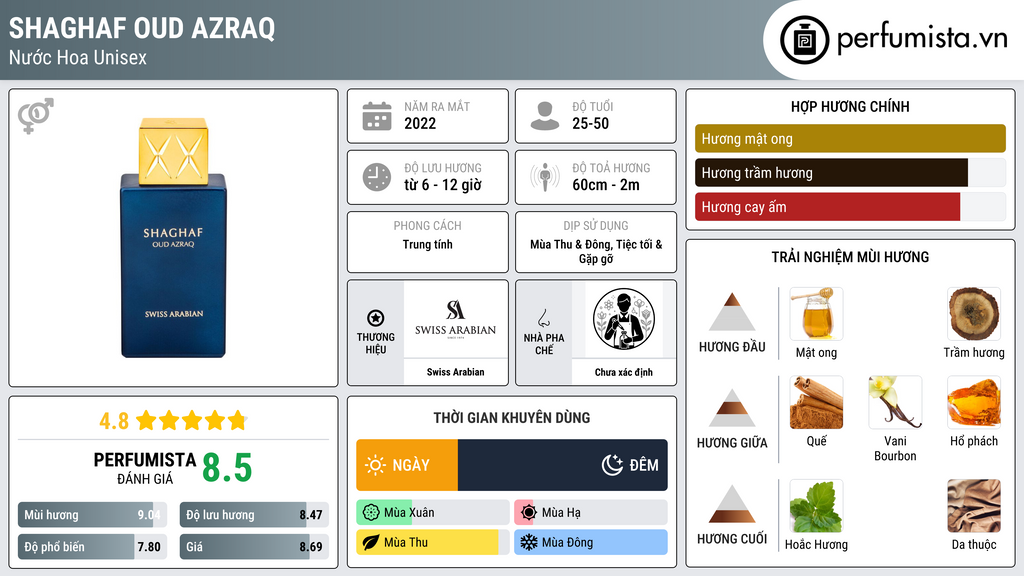Select the Hoắc Hương patchouli image
The height and width of the screenshot is (576, 1024).
coord(816,506)
